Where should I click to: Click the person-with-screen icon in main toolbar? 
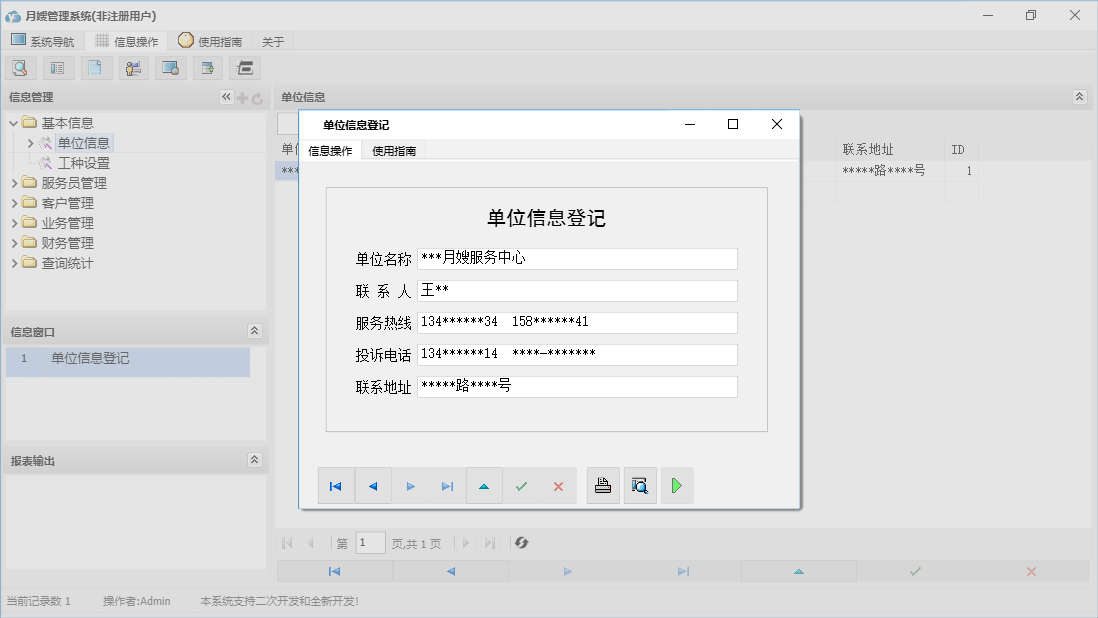tap(133, 68)
